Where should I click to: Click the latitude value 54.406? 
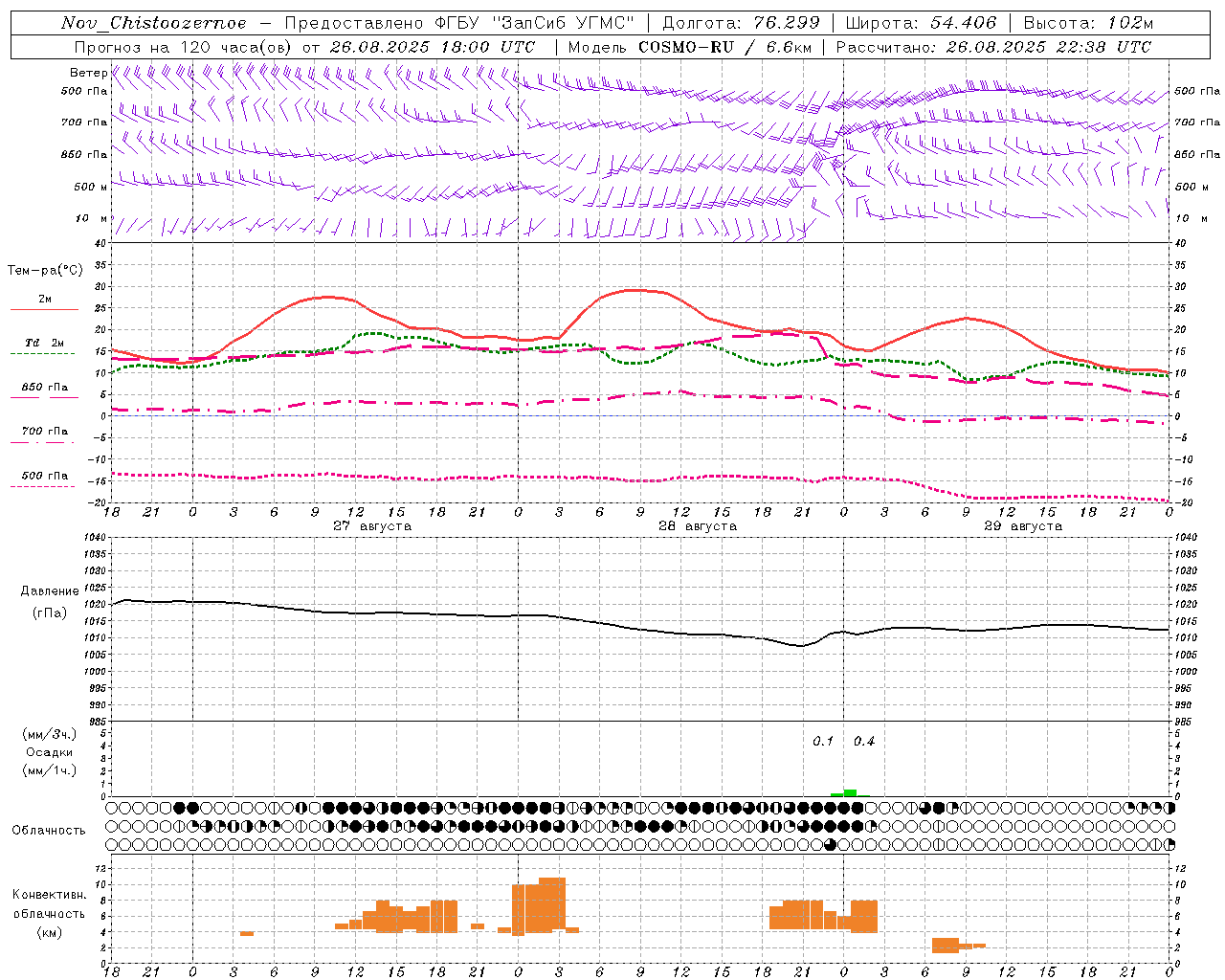(963, 23)
